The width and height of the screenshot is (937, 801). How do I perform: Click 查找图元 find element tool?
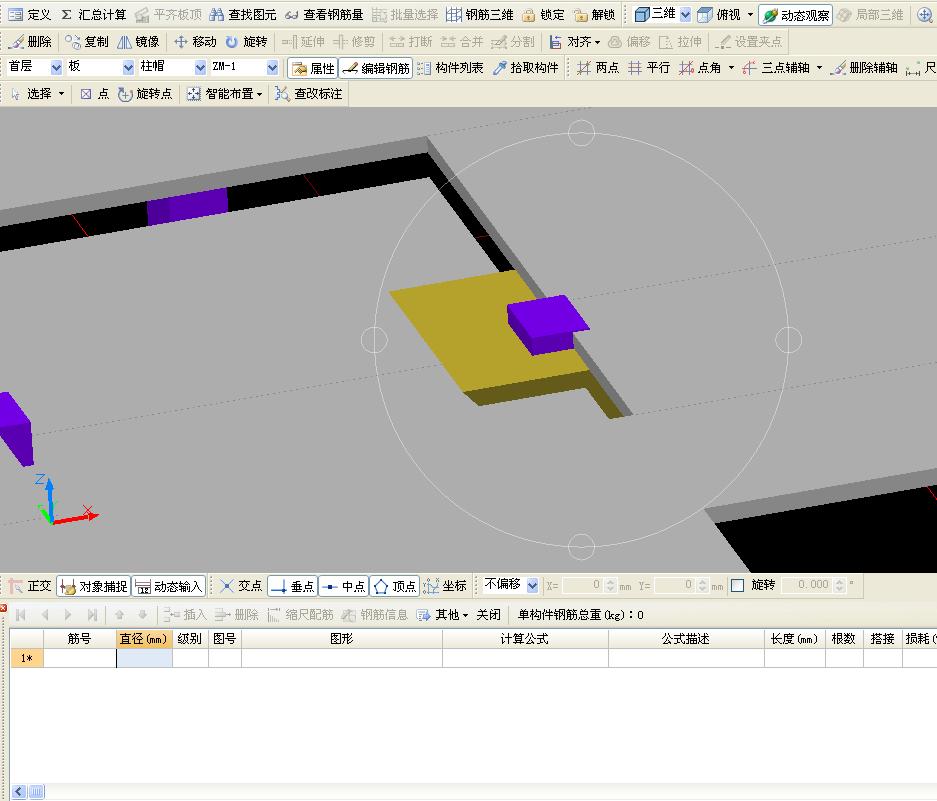[243, 14]
